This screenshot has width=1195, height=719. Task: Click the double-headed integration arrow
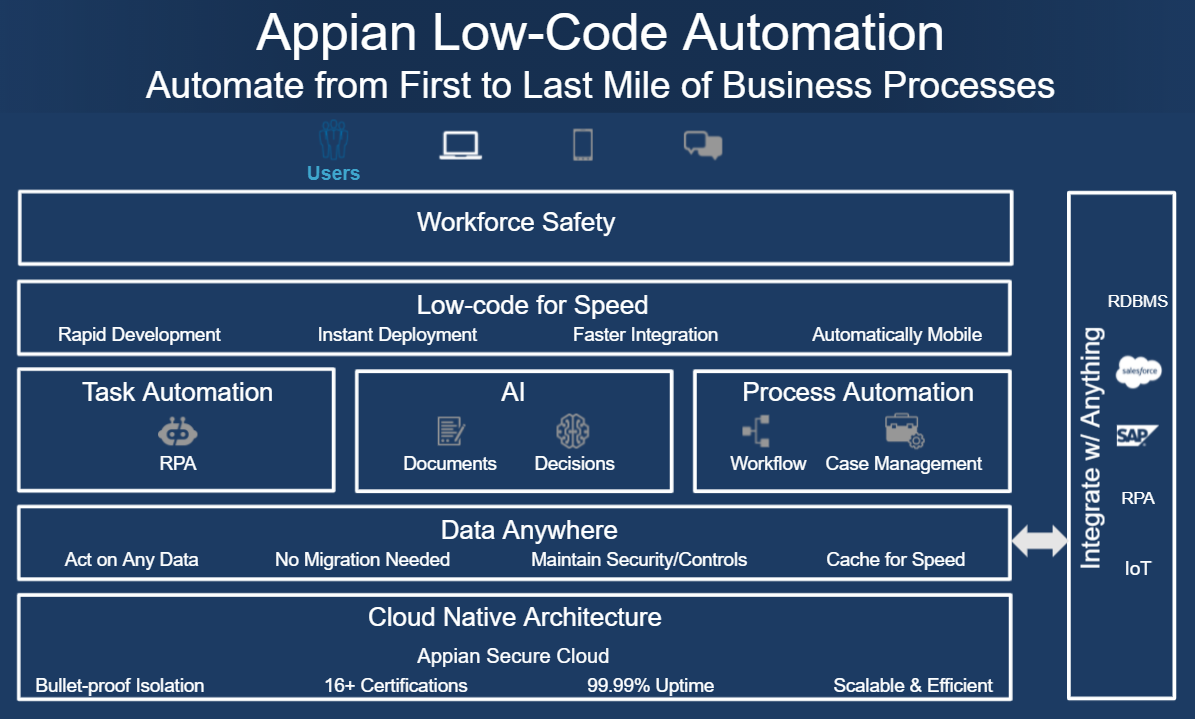1040,541
